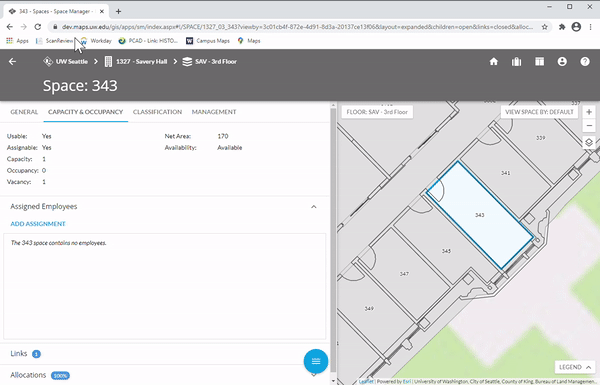Navigate to 1327 - Savery Hall breadcrumb
The image size is (600, 385).
click(136, 62)
